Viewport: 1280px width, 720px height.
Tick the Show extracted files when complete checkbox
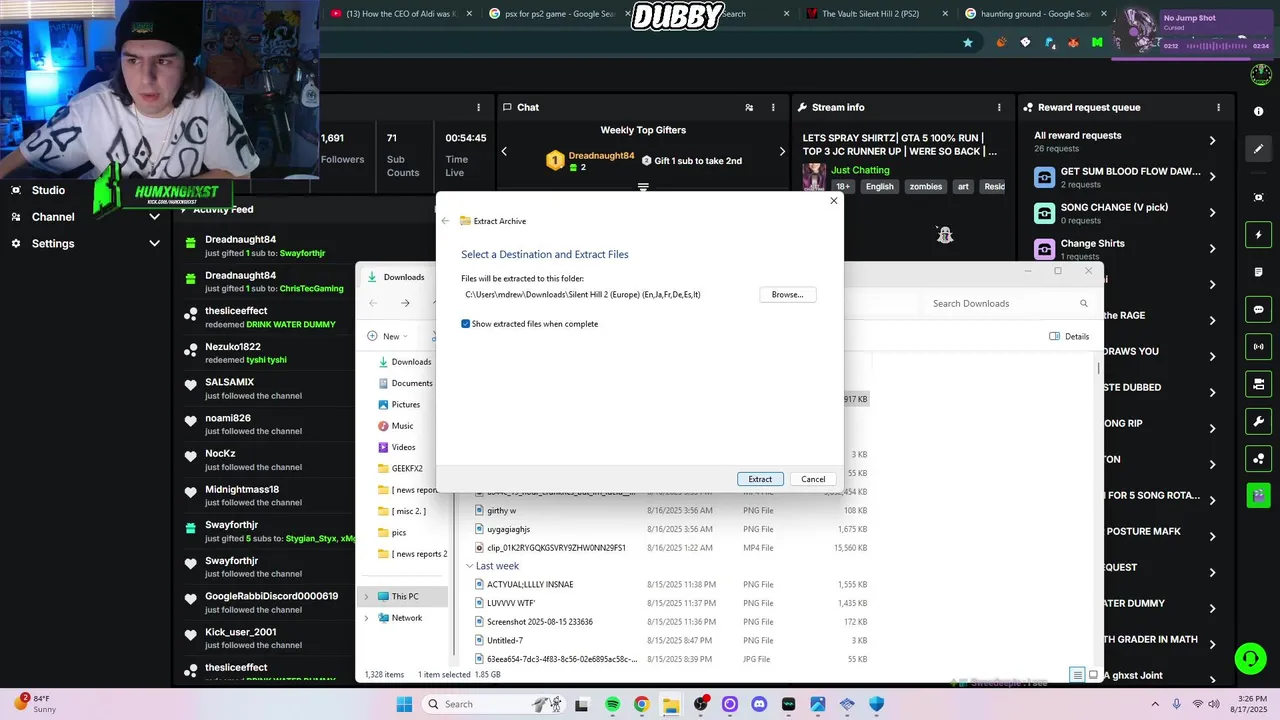[466, 324]
